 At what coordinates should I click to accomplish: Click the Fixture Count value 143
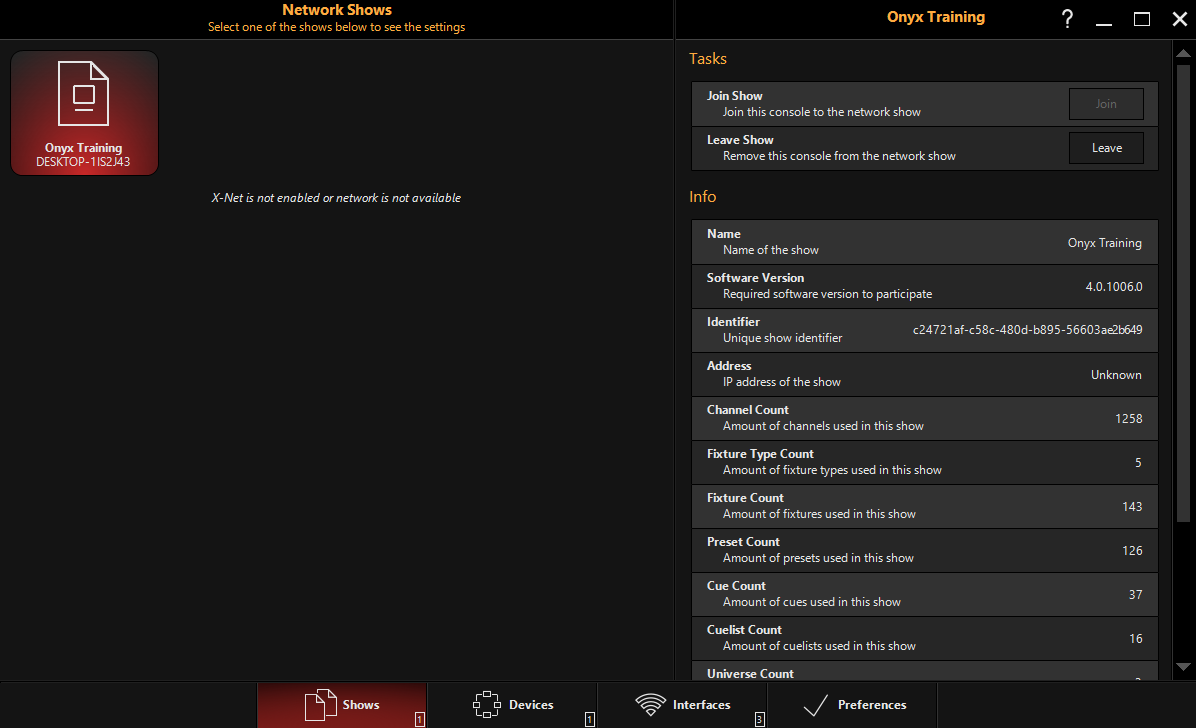click(x=1131, y=507)
